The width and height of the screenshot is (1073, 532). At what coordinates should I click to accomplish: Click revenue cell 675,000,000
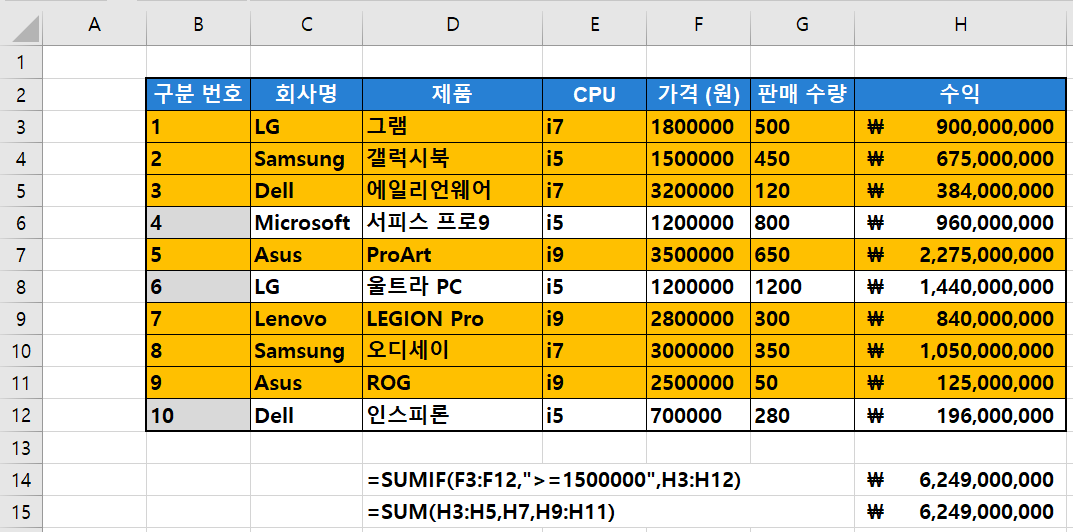(961, 159)
